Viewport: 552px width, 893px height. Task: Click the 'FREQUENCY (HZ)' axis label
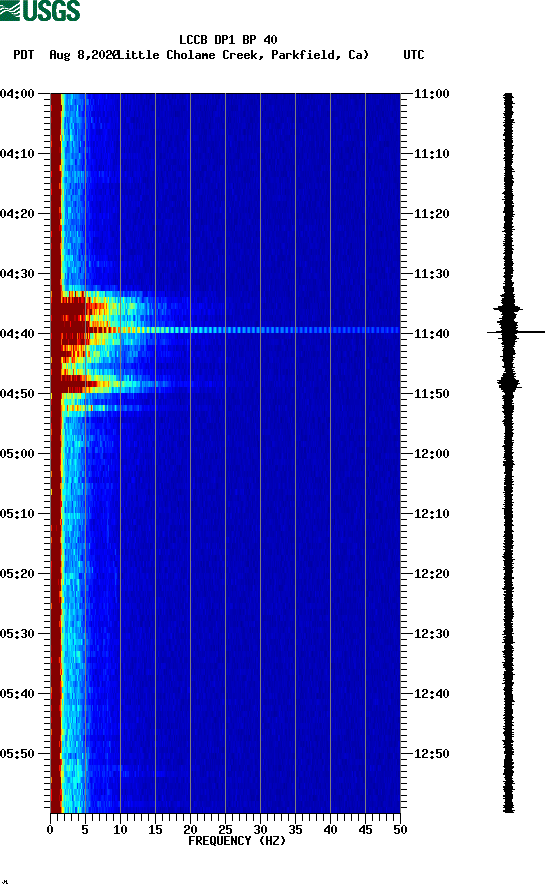coord(236,841)
